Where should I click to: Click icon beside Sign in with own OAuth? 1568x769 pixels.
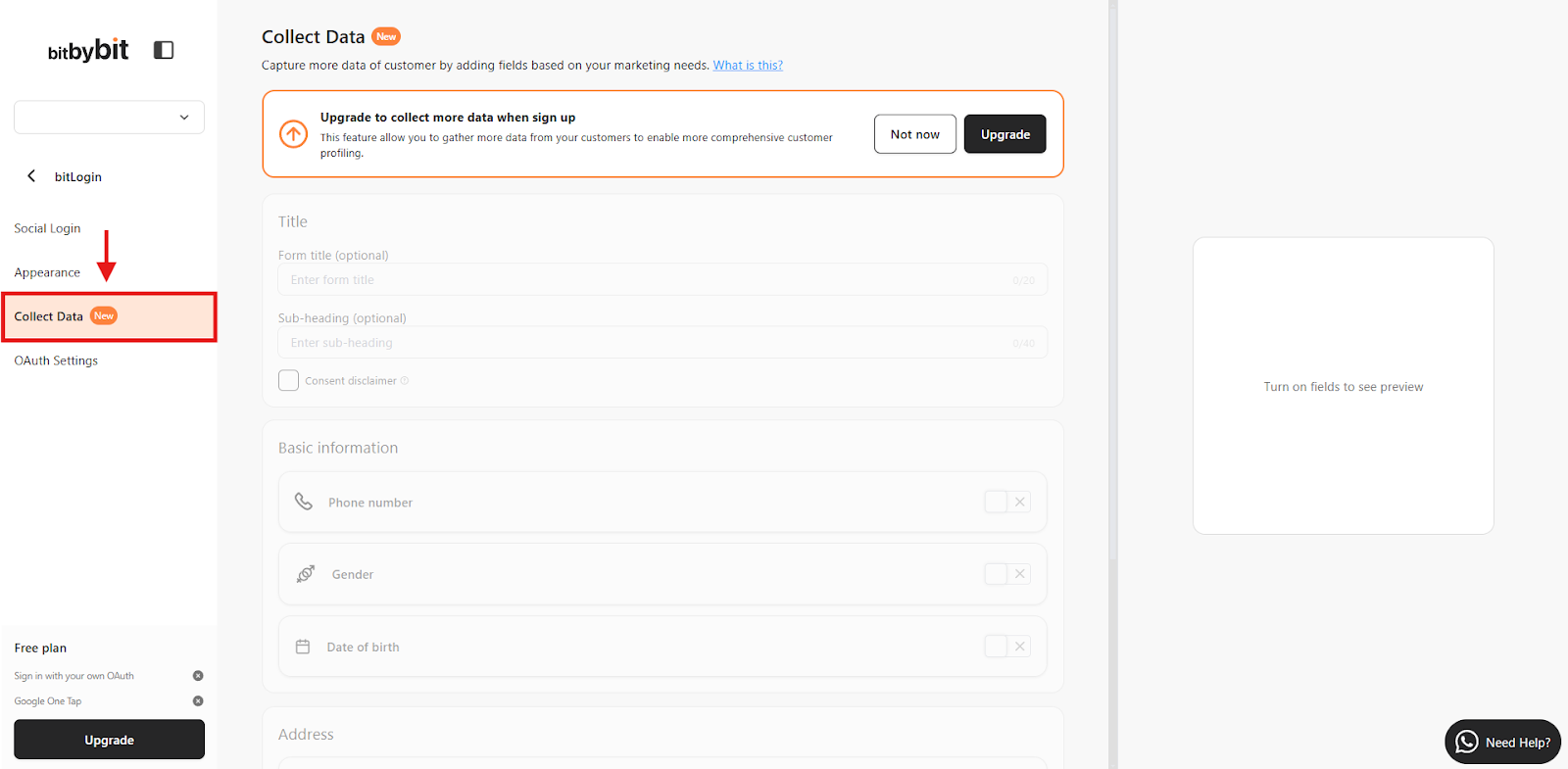(198, 676)
